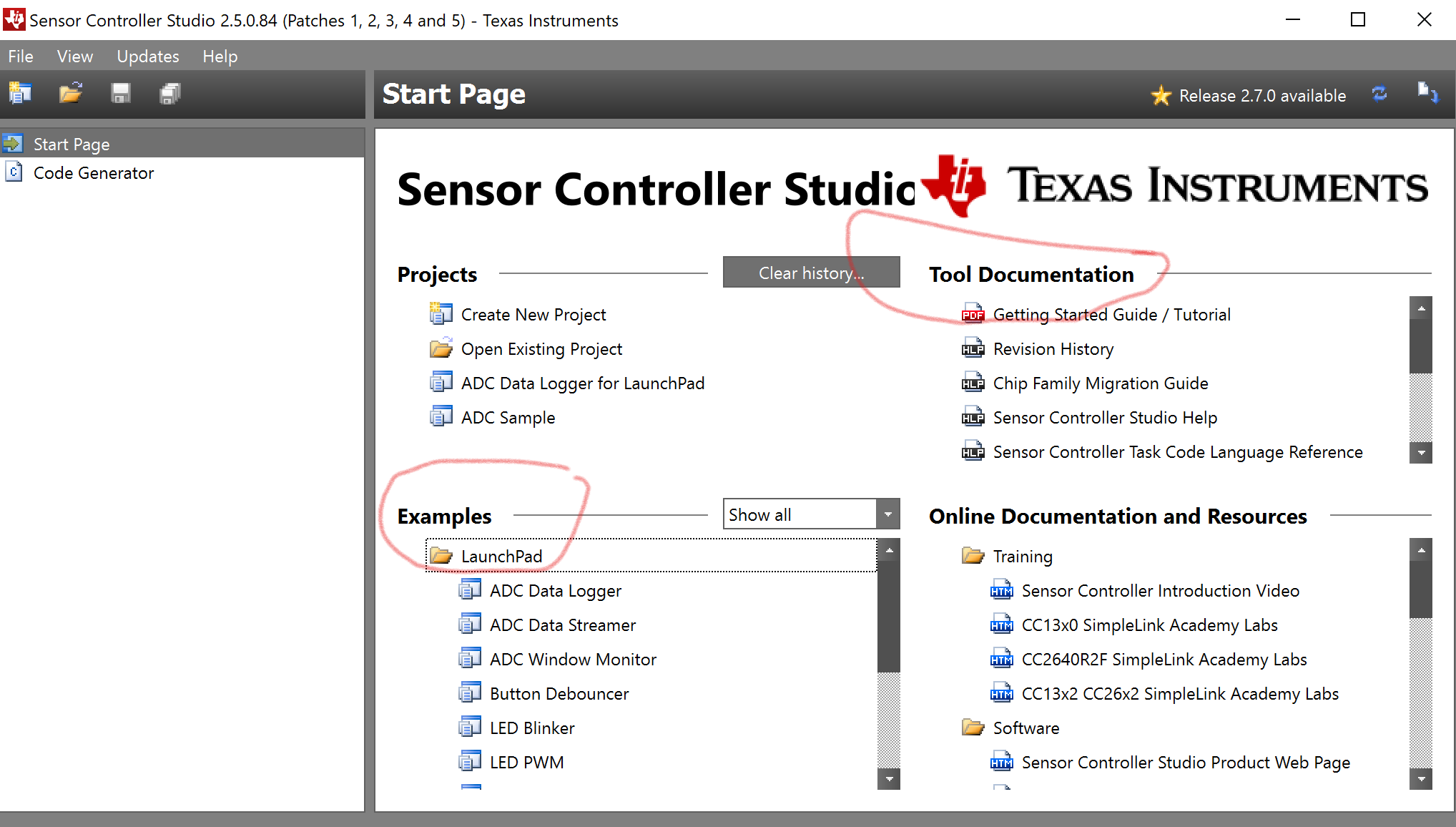Image resolution: width=1456 pixels, height=827 pixels.
Task: Open the Sensor Controller Introduction Video
Action: (1160, 591)
